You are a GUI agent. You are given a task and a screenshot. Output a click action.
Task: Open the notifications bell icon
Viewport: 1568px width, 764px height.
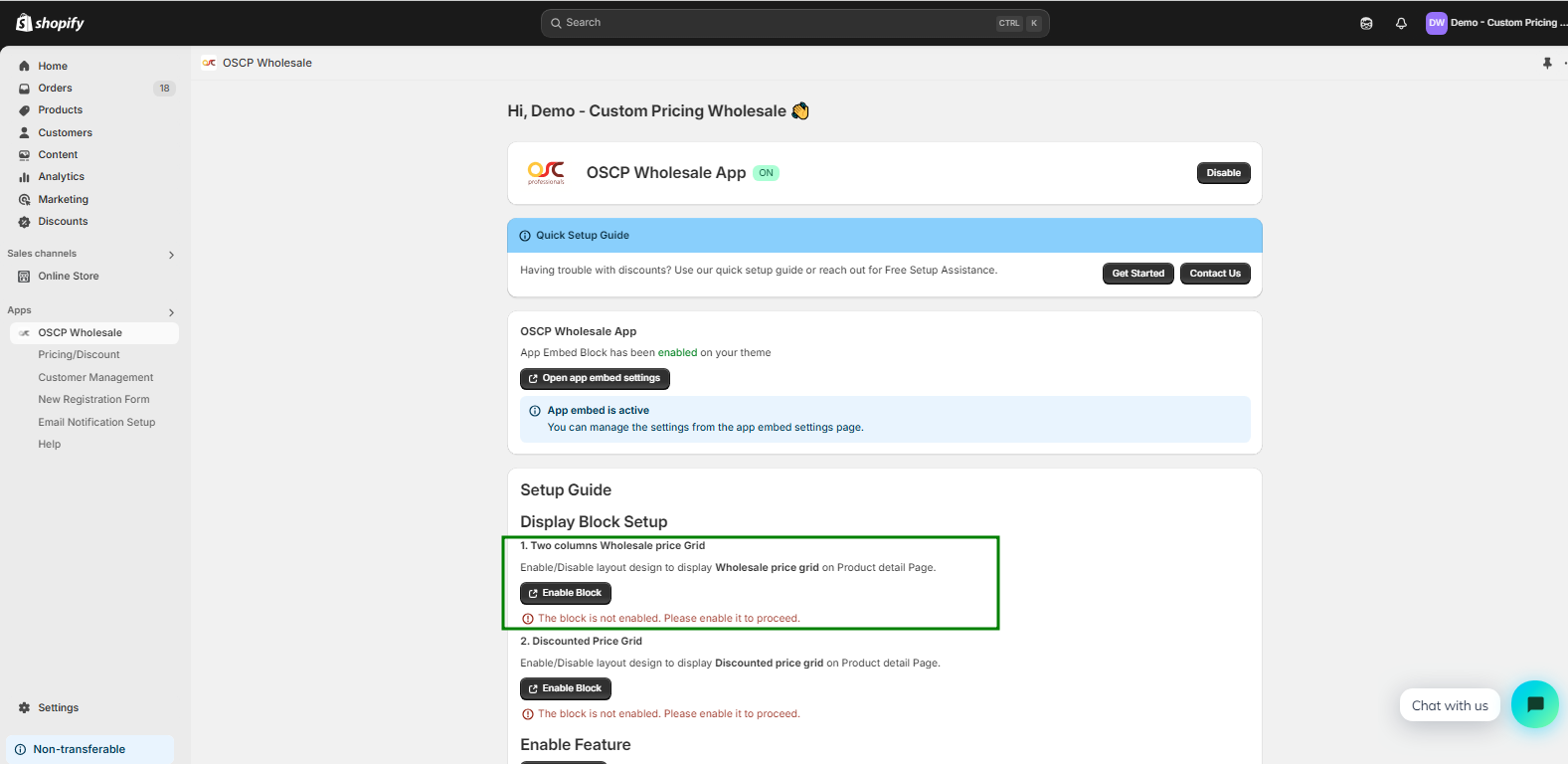(x=1401, y=23)
